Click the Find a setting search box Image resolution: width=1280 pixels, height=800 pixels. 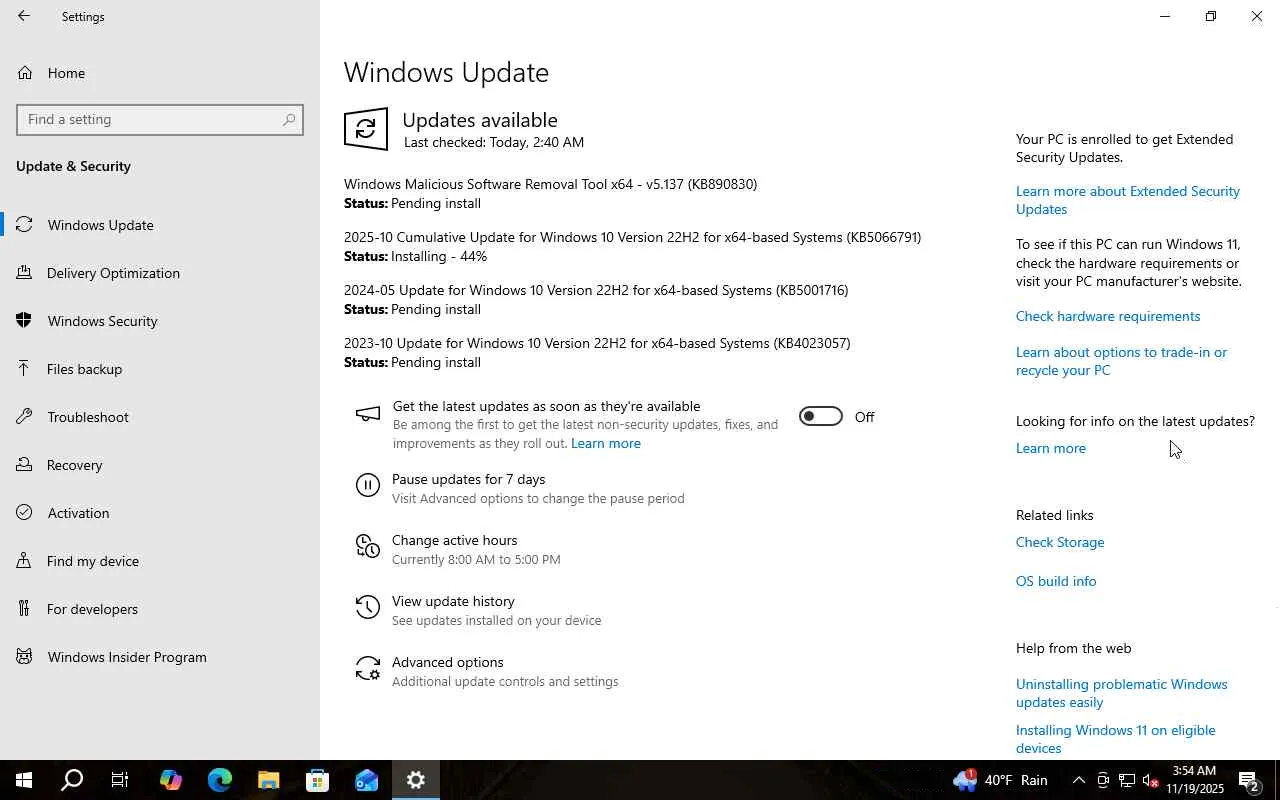160,119
